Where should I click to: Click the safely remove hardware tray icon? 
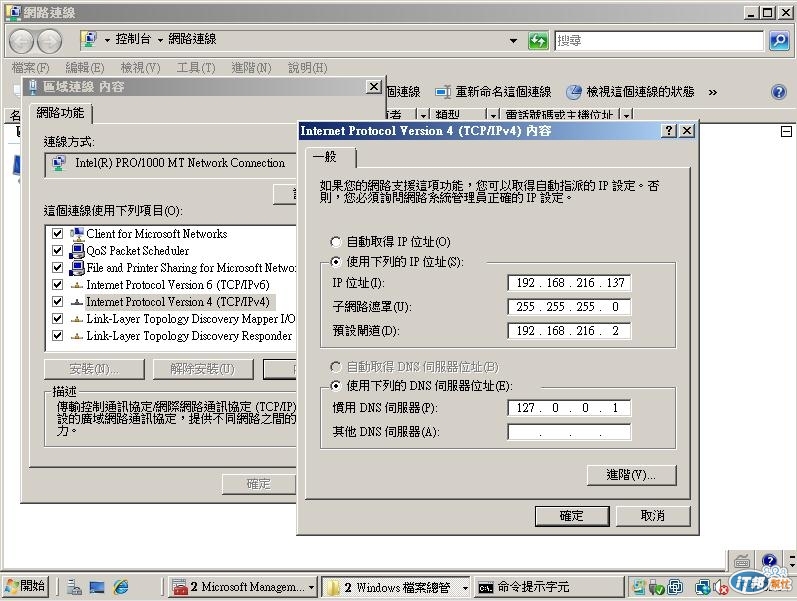pos(656,587)
